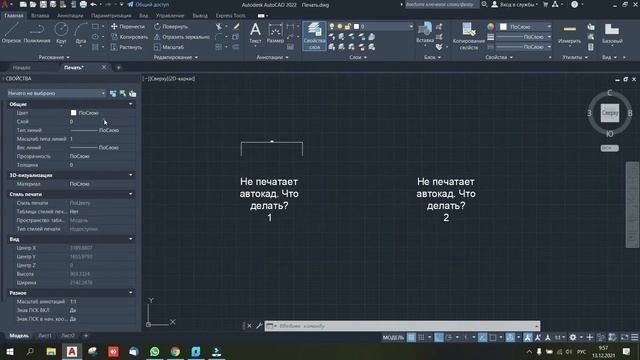Open the Ничего не выбрано selection dropdown
This screenshot has width=640, height=360.
(56, 93)
